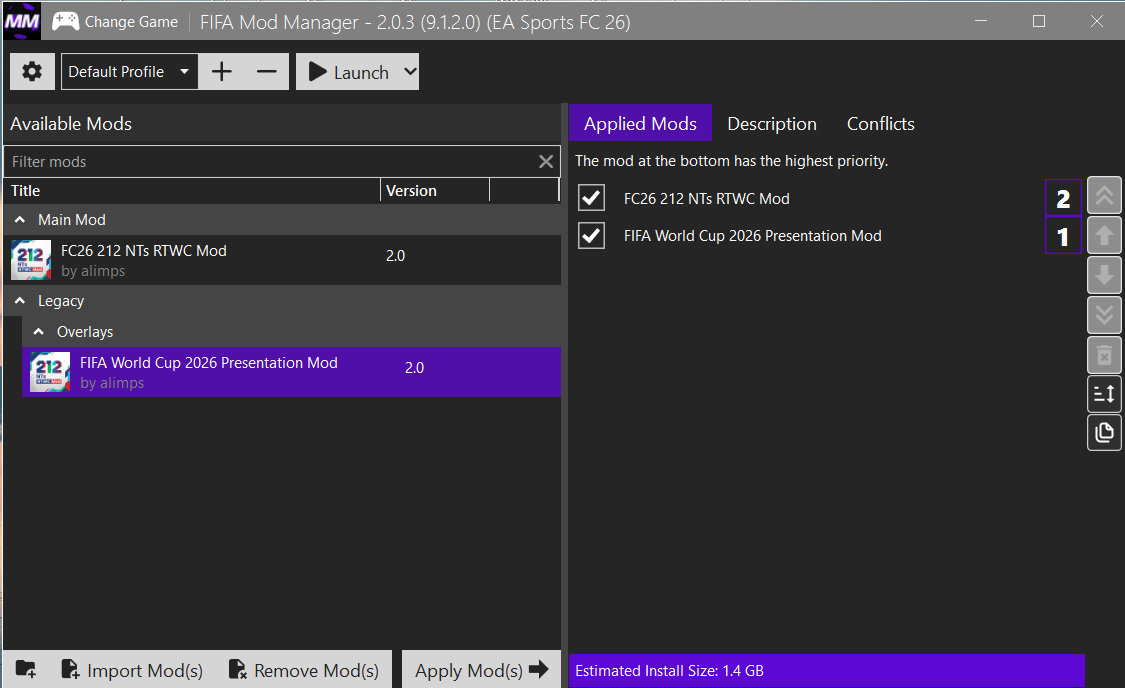
Task: Collapse the Main Mod group
Action: click(x=20, y=220)
